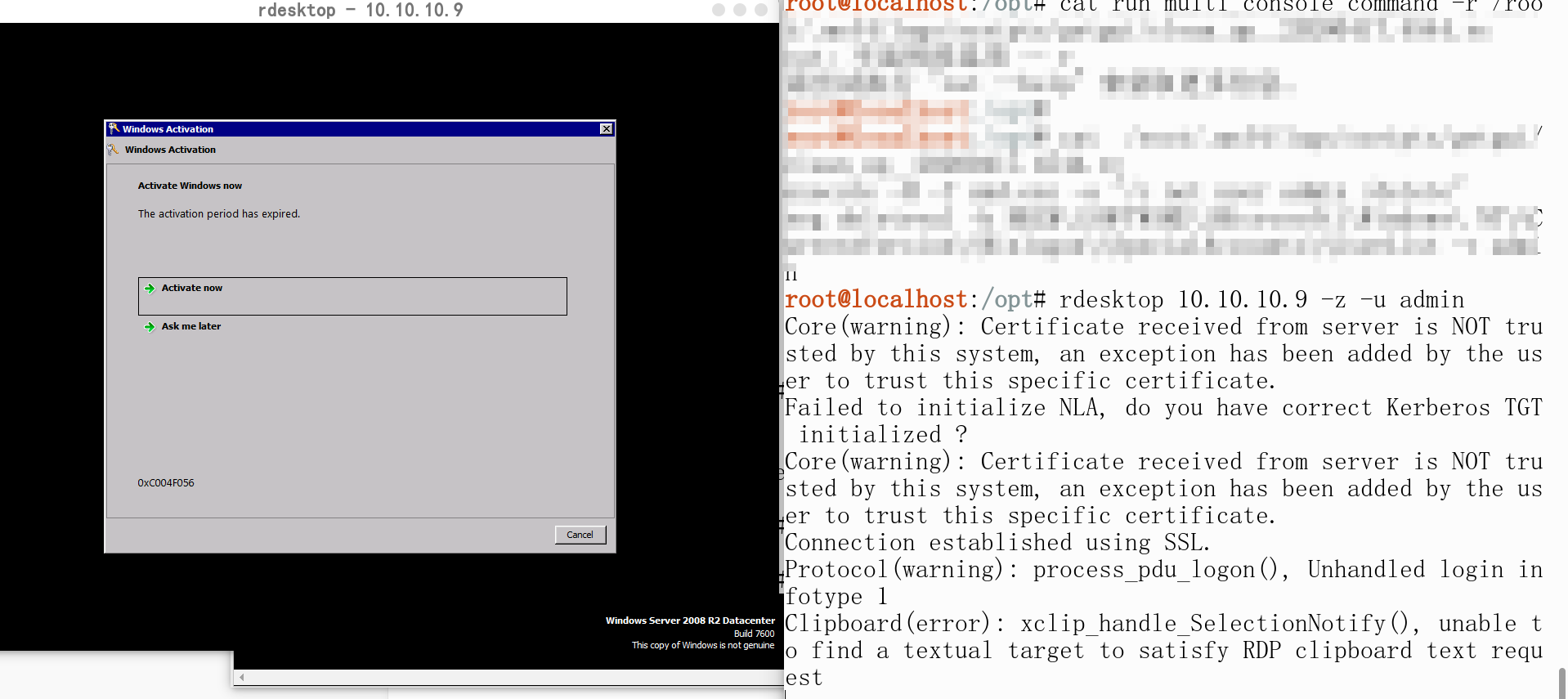Click the key icon beside the Windows Activation header
1568x699 pixels.
113,150
